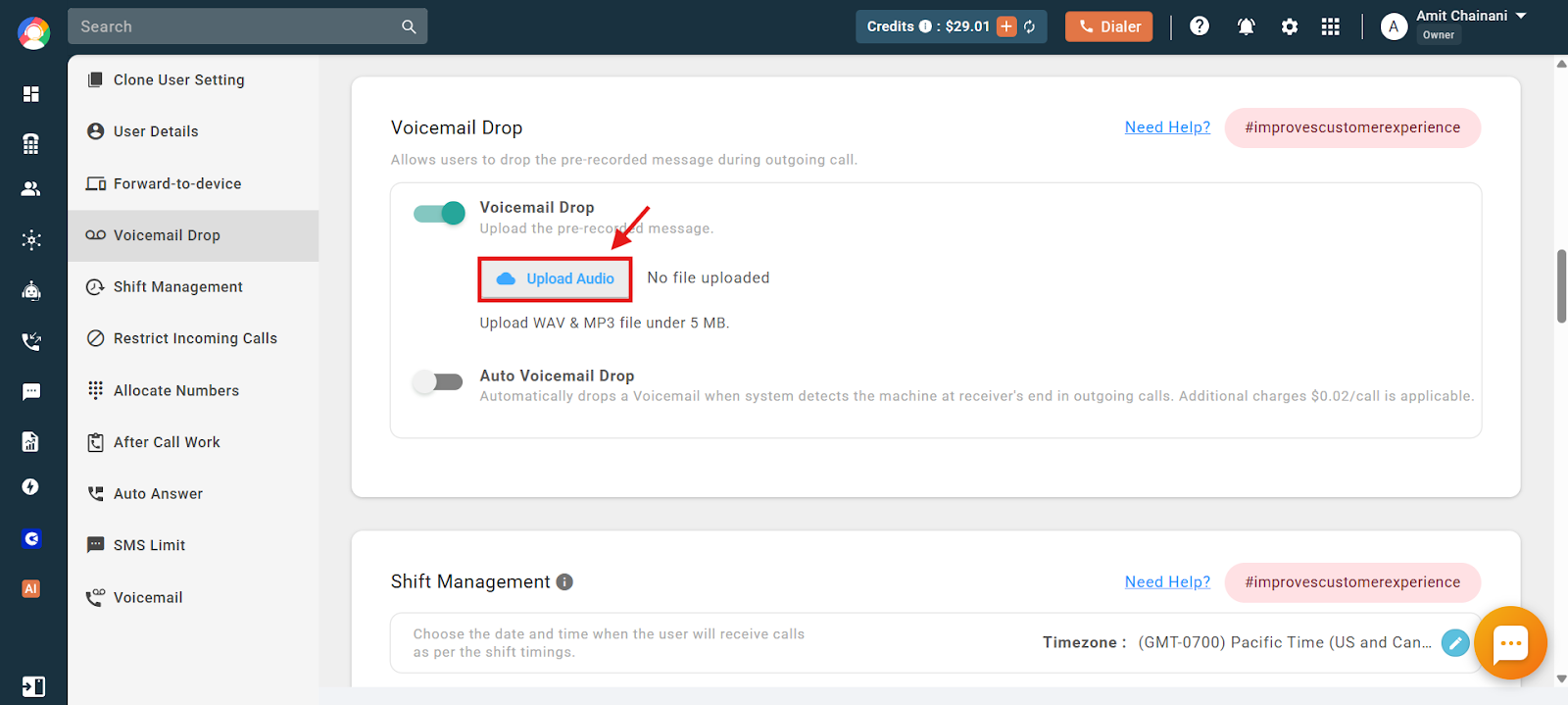Edit the timezone with pencil icon
1568x705 pixels.
(1455, 643)
